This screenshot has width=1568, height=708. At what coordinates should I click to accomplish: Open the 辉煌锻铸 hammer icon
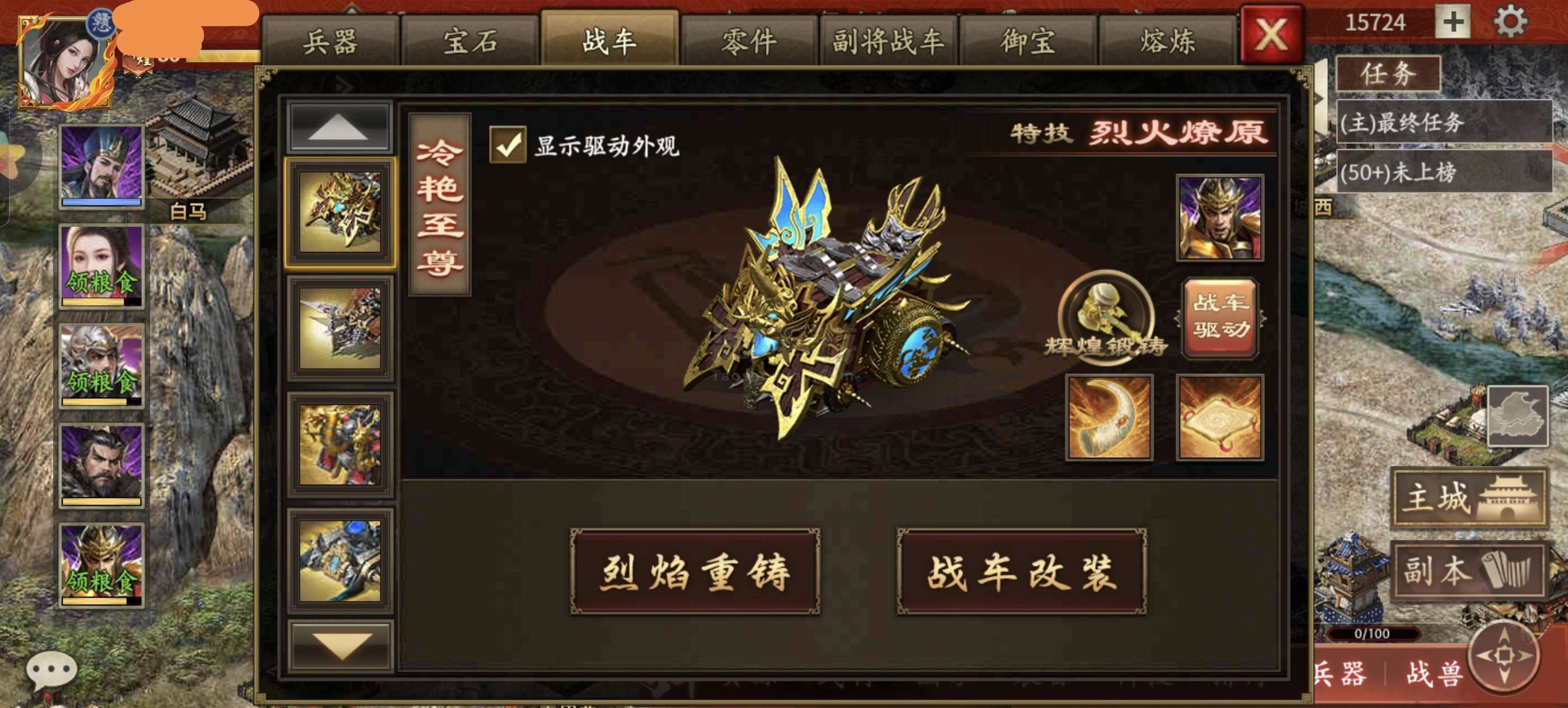point(1105,318)
